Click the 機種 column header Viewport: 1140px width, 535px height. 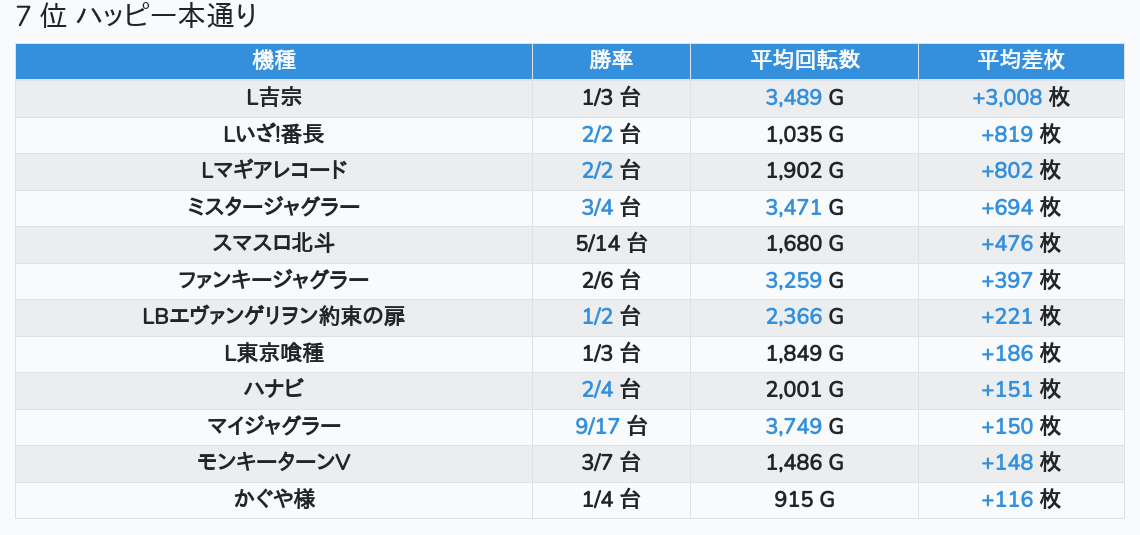tap(274, 60)
